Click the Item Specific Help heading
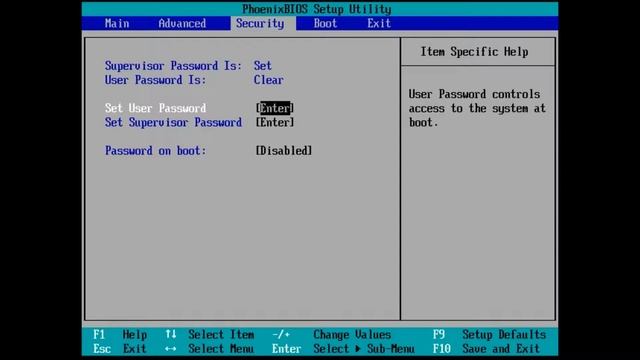 [474, 52]
